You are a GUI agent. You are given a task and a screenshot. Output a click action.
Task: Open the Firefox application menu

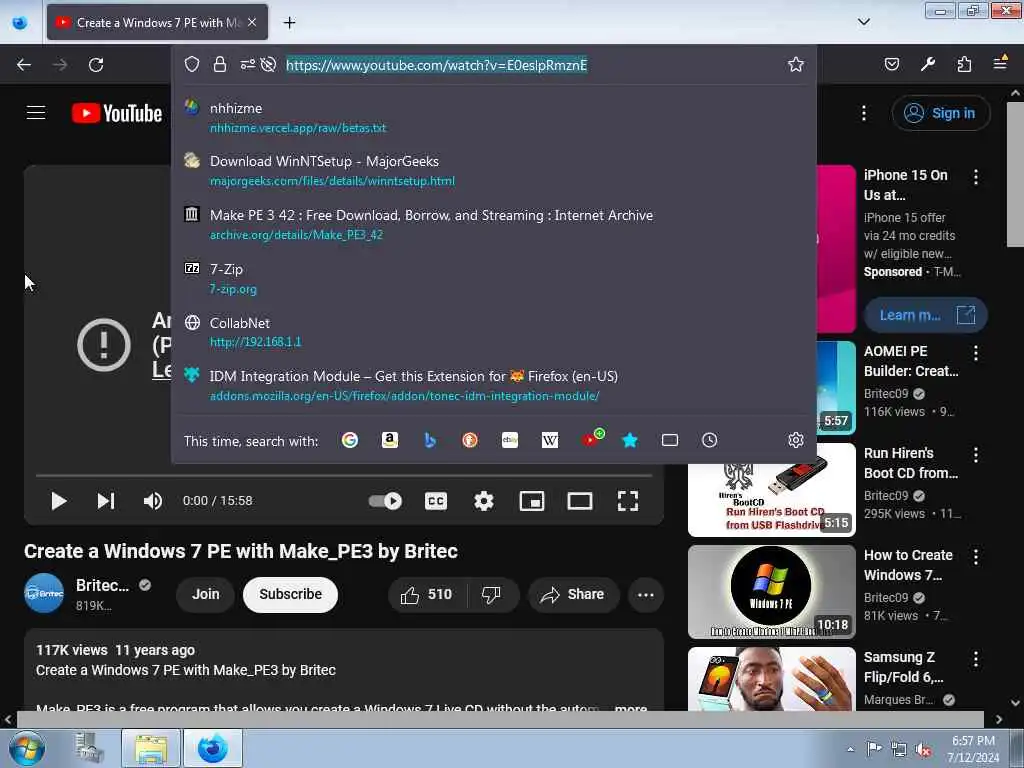[1000, 63]
